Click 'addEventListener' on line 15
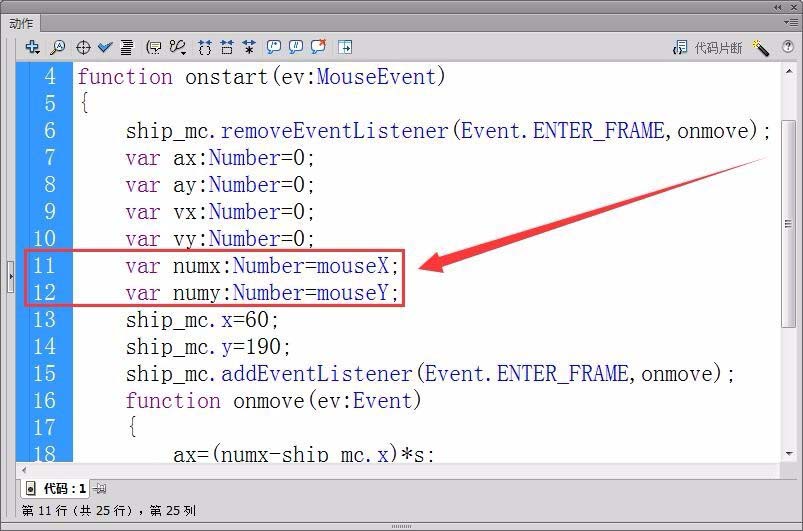The width and height of the screenshot is (803, 531). [316, 374]
